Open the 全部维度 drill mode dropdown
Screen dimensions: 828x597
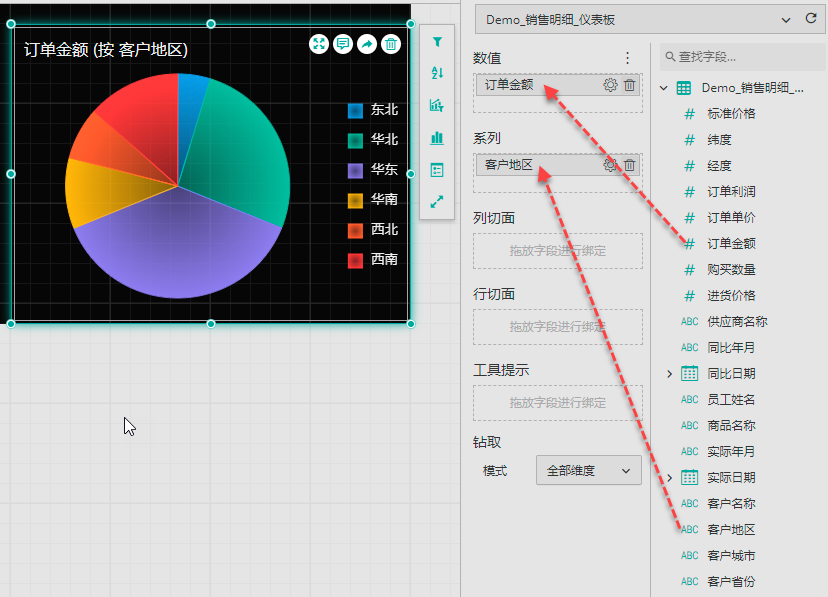tap(589, 470)
